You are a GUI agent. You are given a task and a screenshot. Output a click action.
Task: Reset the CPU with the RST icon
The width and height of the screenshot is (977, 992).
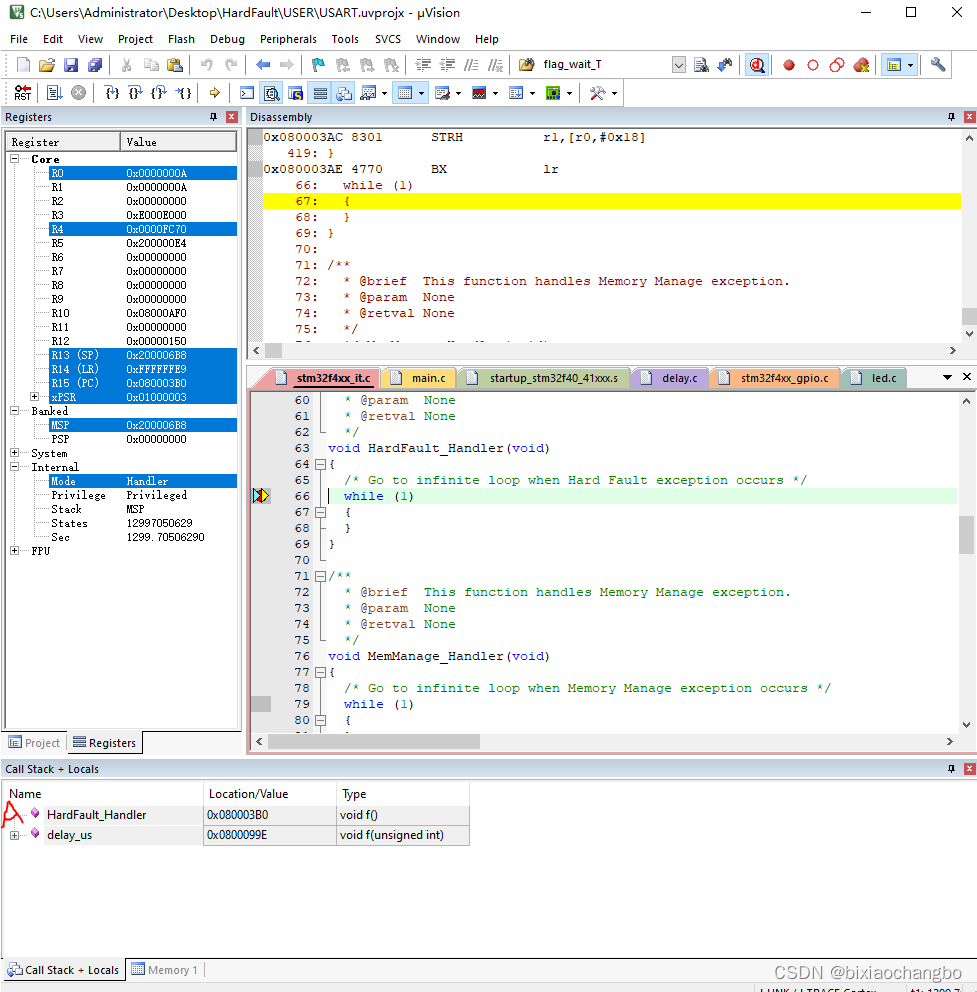point(23,93)
